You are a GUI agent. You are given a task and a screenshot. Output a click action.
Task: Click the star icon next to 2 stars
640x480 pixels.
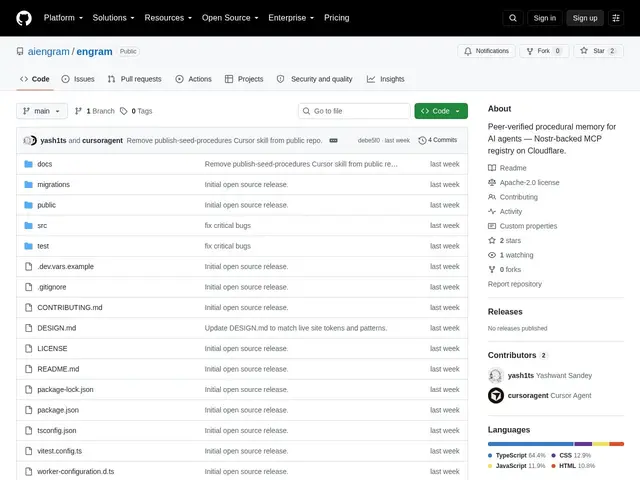click(x=492, y=240)
